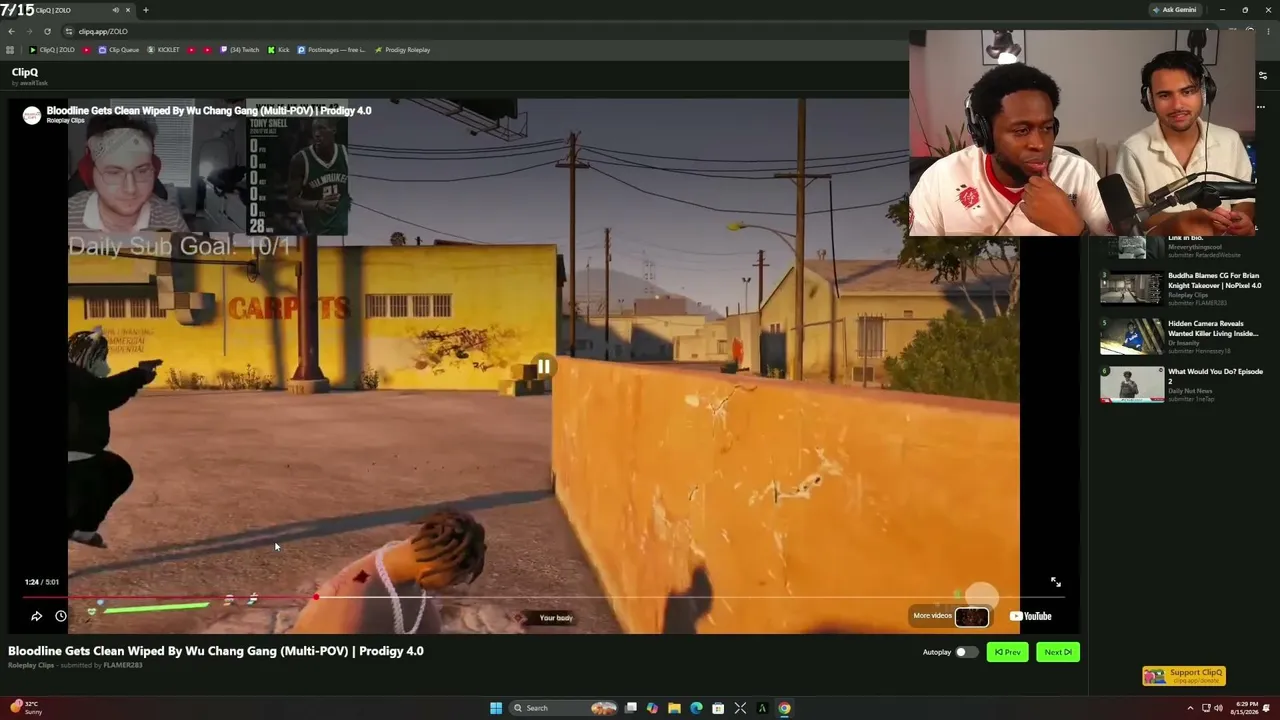Select queue clip 'Hidden Camera Reveals Wanted Killer'

[1213, 328]
